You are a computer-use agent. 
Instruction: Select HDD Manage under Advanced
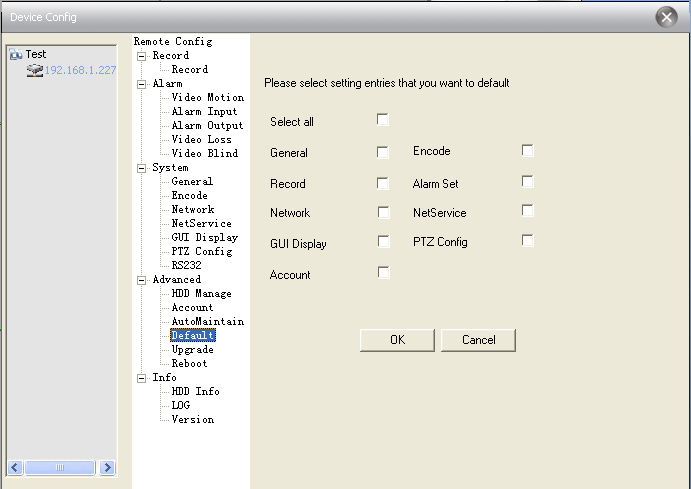[x=201, y=293]
